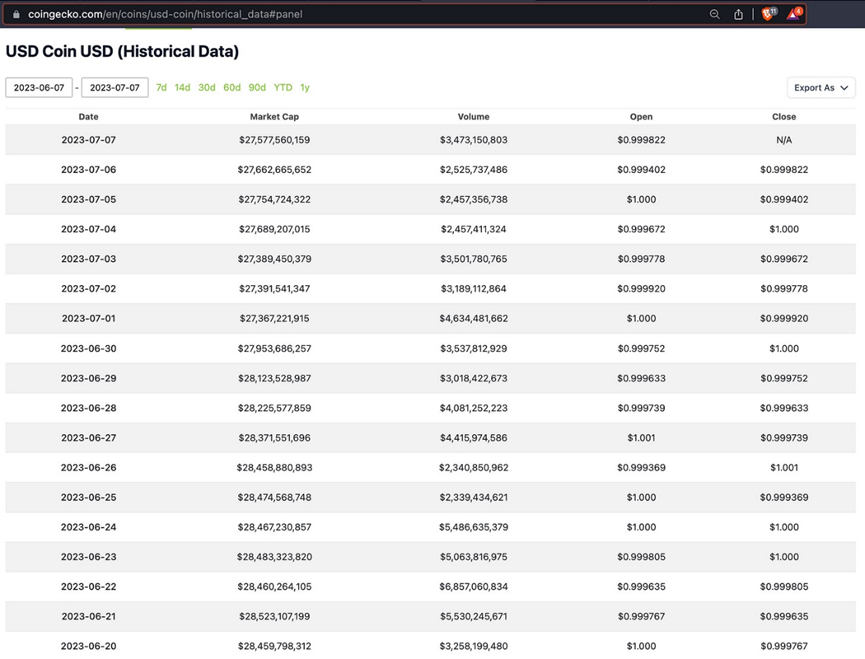865x659 pixels.
Task: Click the Market Cap column header
Action: [x=274, y=117]
